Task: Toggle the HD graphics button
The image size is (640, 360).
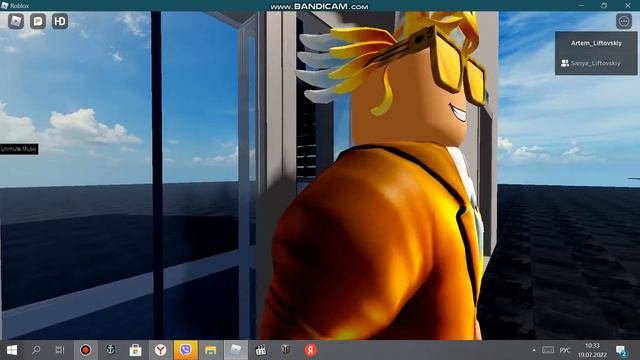Action: pos(60,21)
